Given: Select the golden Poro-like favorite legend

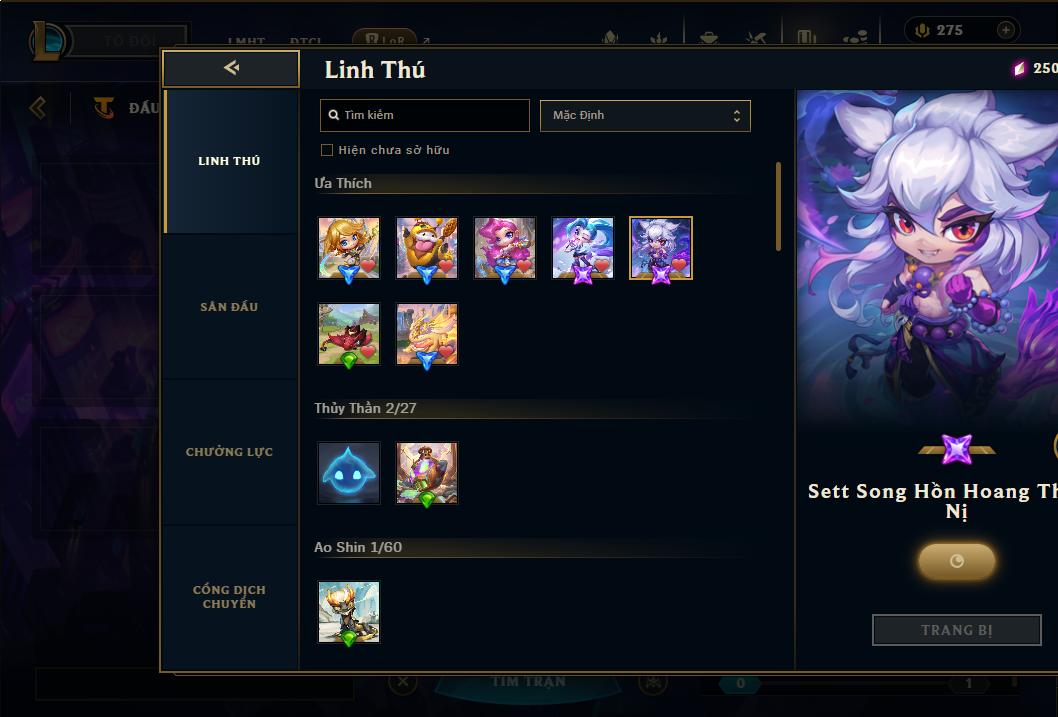Looking at the screenshot, I should point(426,248).
